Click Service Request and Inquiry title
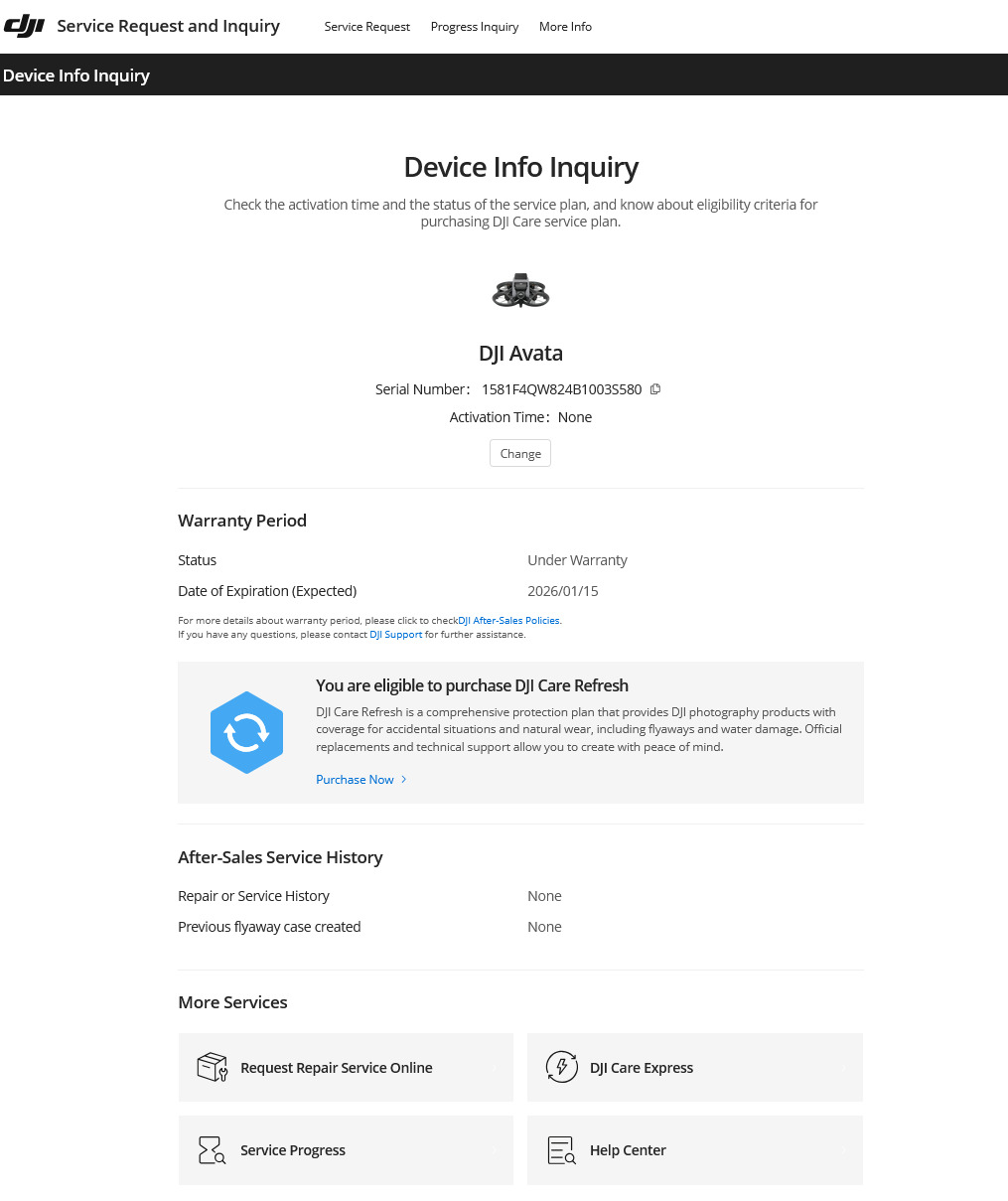This screenshot has width=1008, height=1201. [x=169, y=26]
